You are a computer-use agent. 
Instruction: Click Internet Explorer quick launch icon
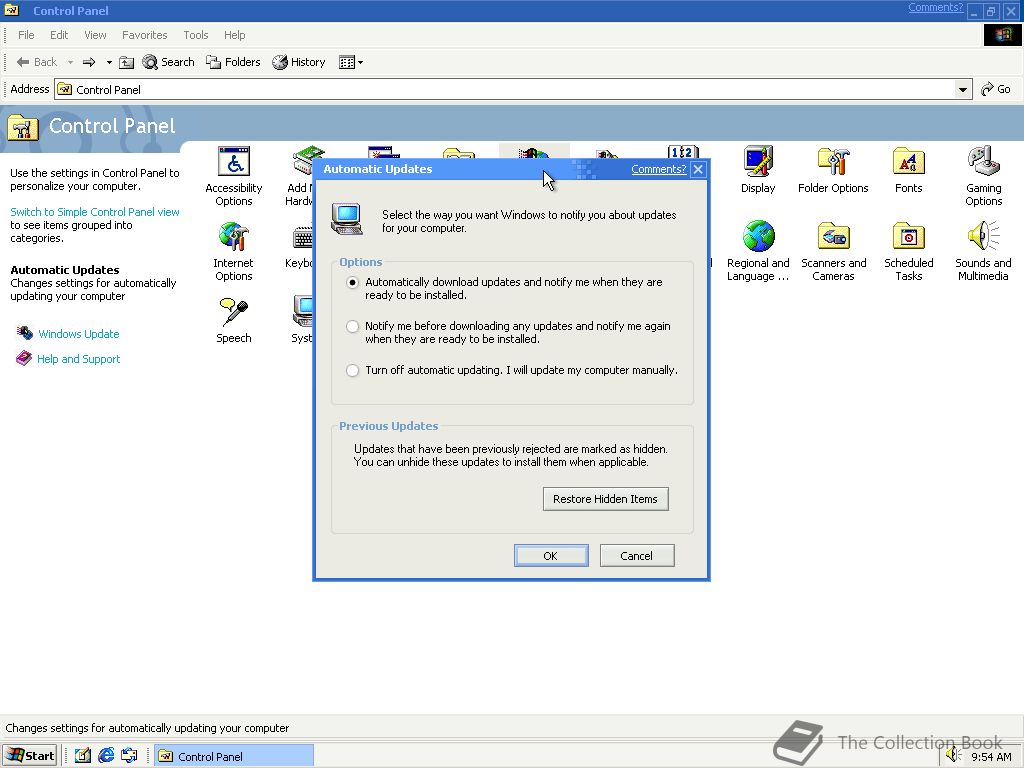(x=106, y=756)
